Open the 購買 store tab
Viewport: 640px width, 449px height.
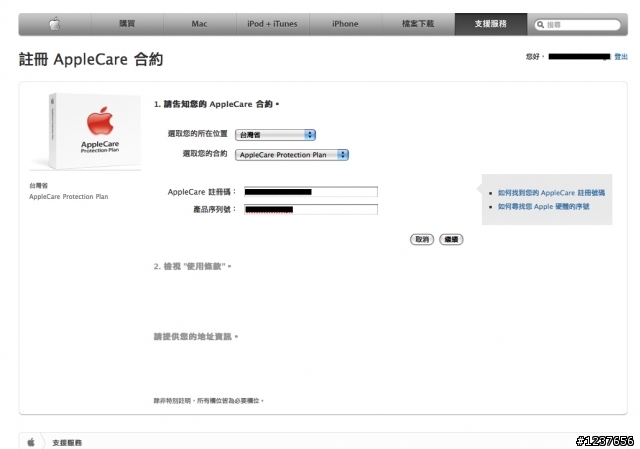coord(127,24)
